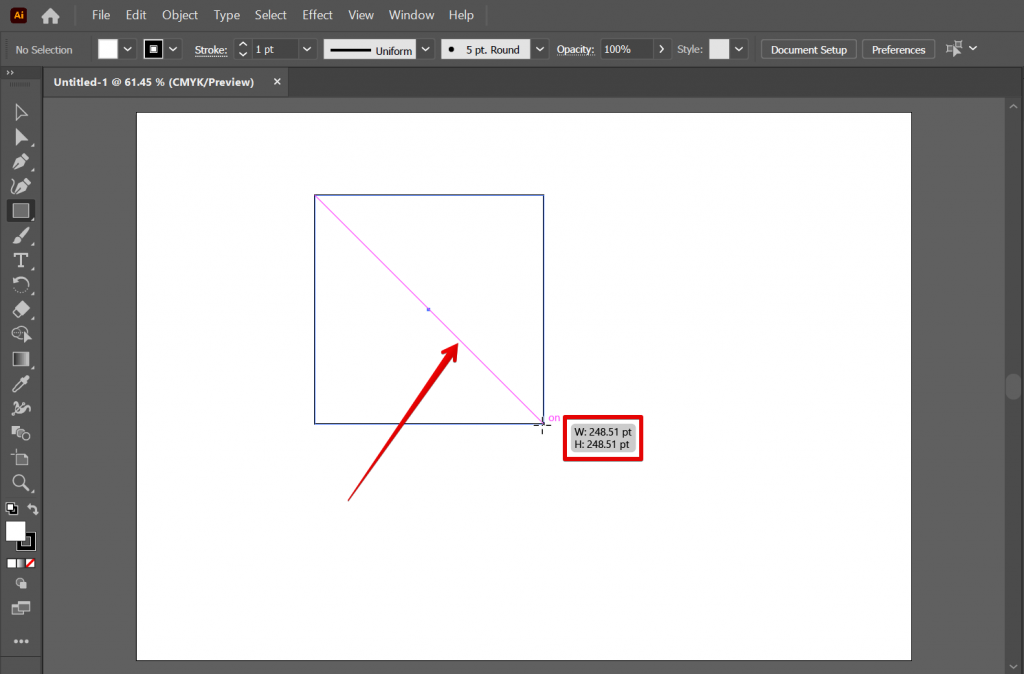This screenshot has height=674, width=1024.
Task: Choose the Paintbrush tool
Action: coord(20,236)
